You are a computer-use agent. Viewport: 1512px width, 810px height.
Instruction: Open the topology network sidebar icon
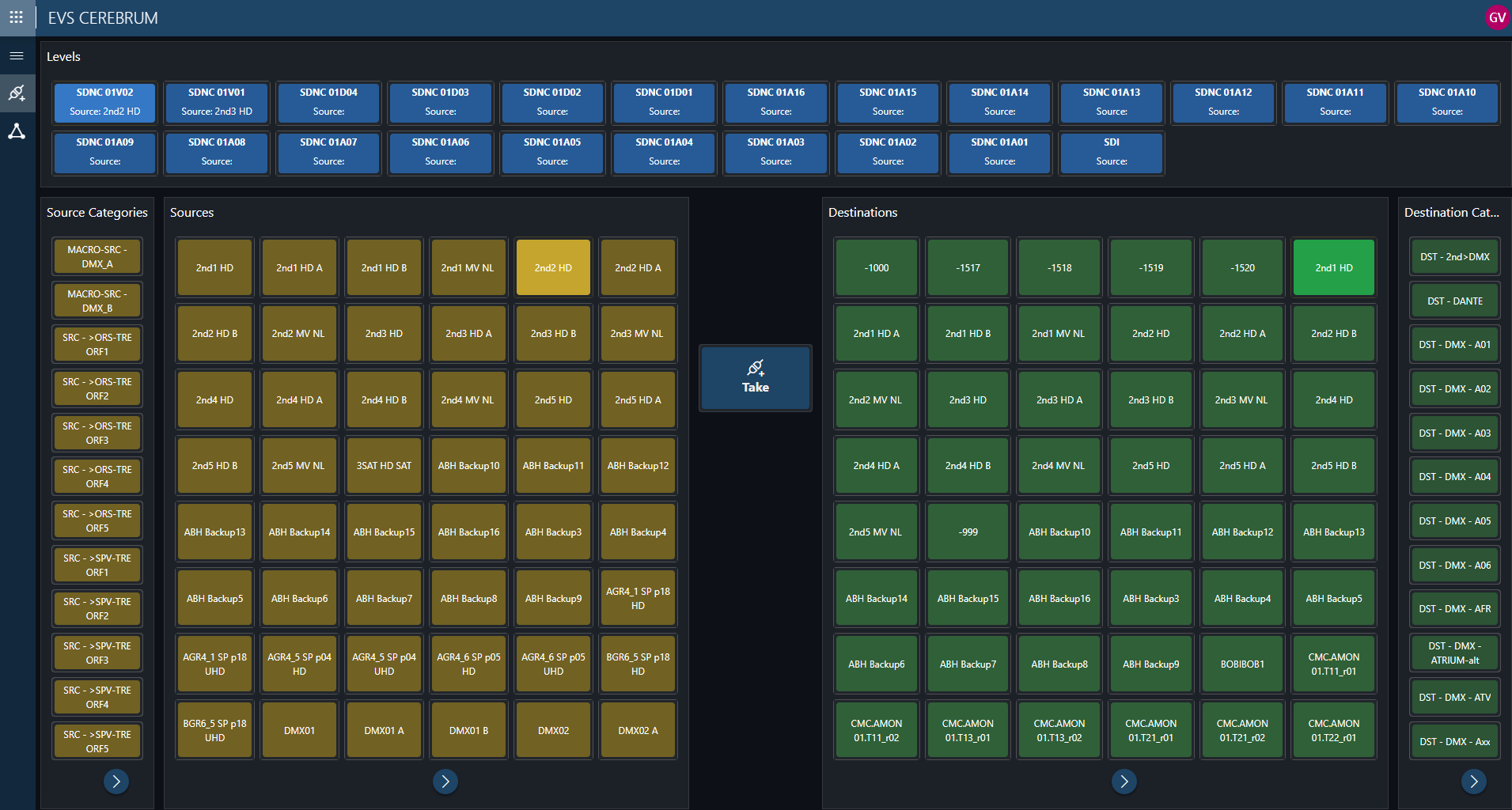[x=17, y=131]
